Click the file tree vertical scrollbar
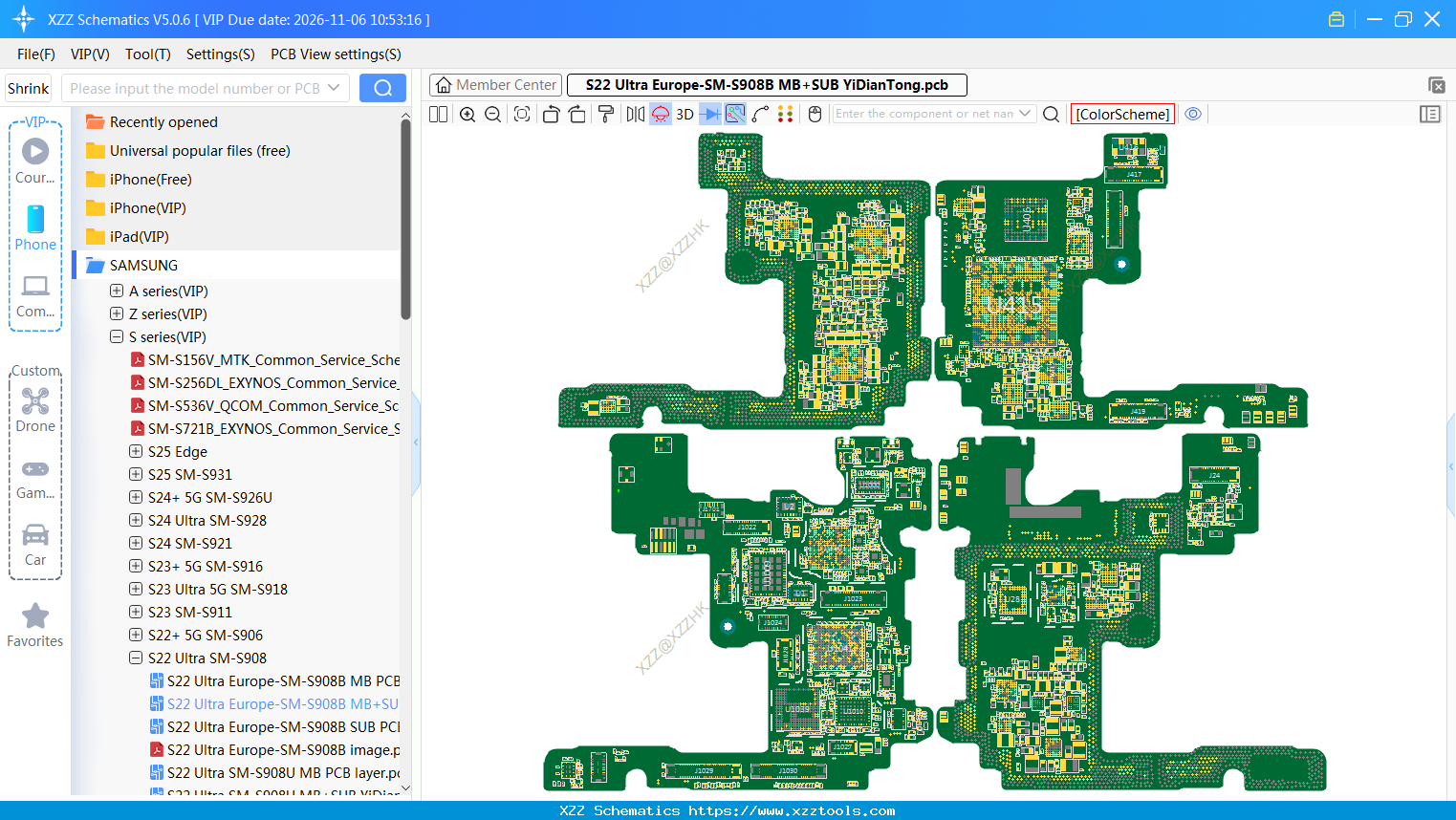Screen dimensions: 1456x820 (405, 219)
